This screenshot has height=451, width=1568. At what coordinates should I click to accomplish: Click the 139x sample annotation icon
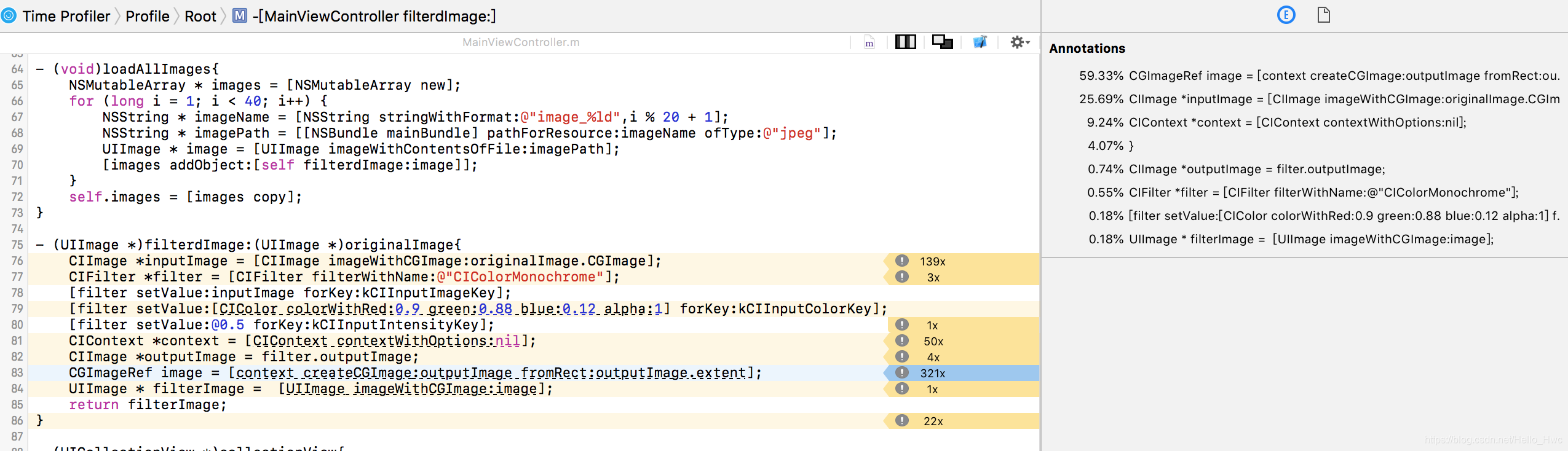(902, 261)
